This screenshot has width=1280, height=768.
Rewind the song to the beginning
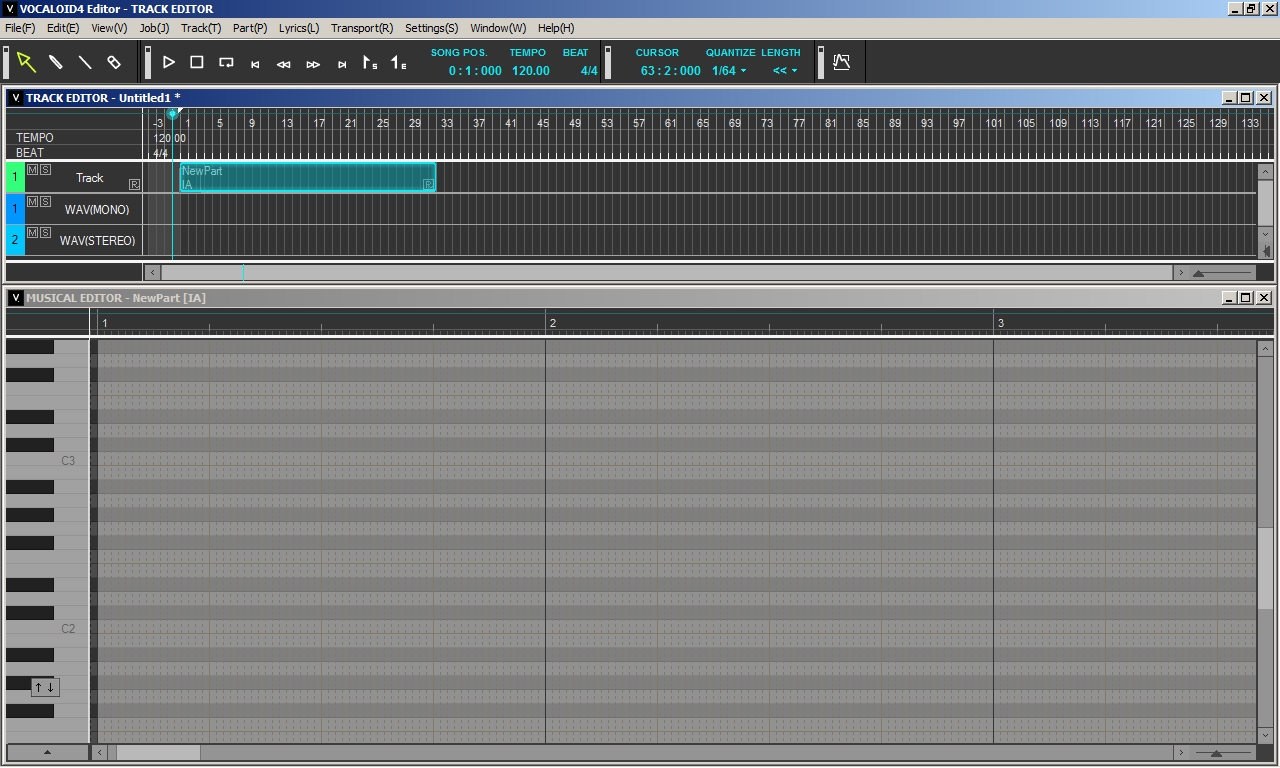[x=255, y=62]
